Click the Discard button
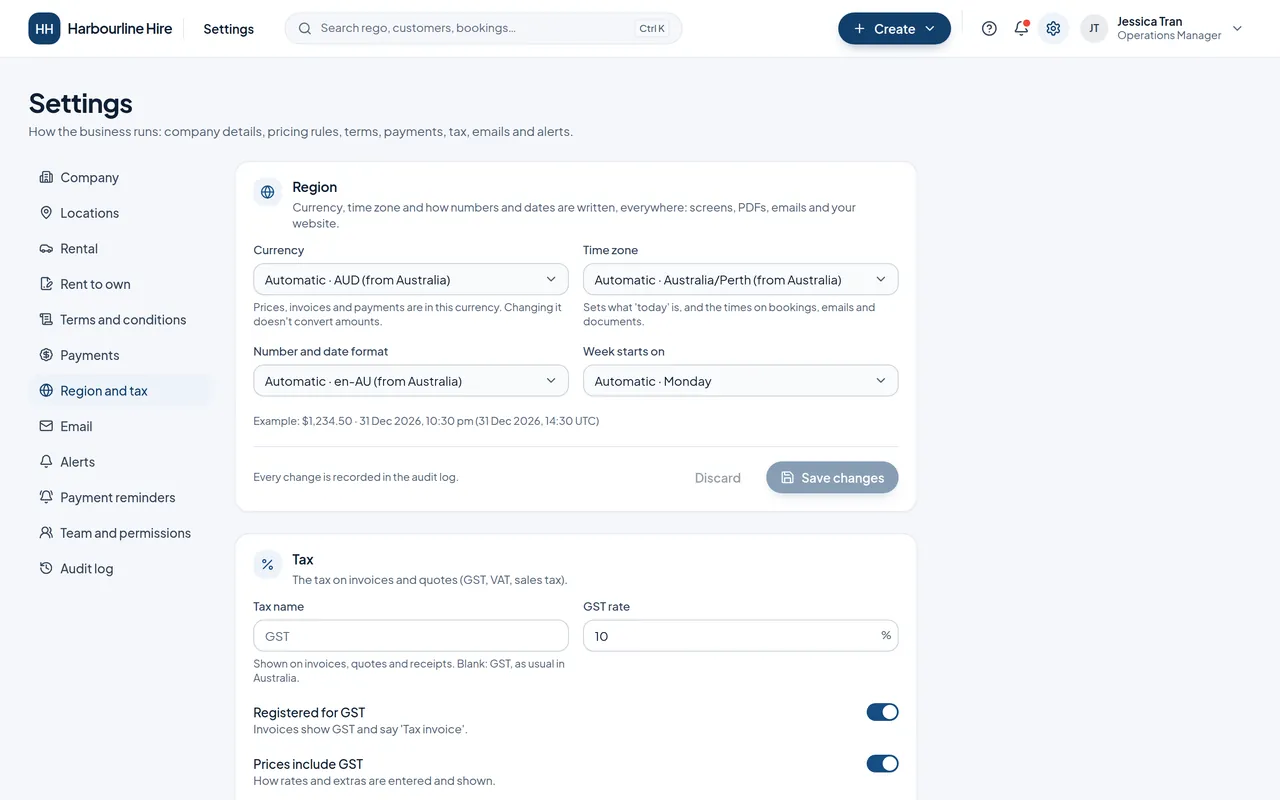The height and width of the screenshot is (800, 1280). click(x=718, y=478)
